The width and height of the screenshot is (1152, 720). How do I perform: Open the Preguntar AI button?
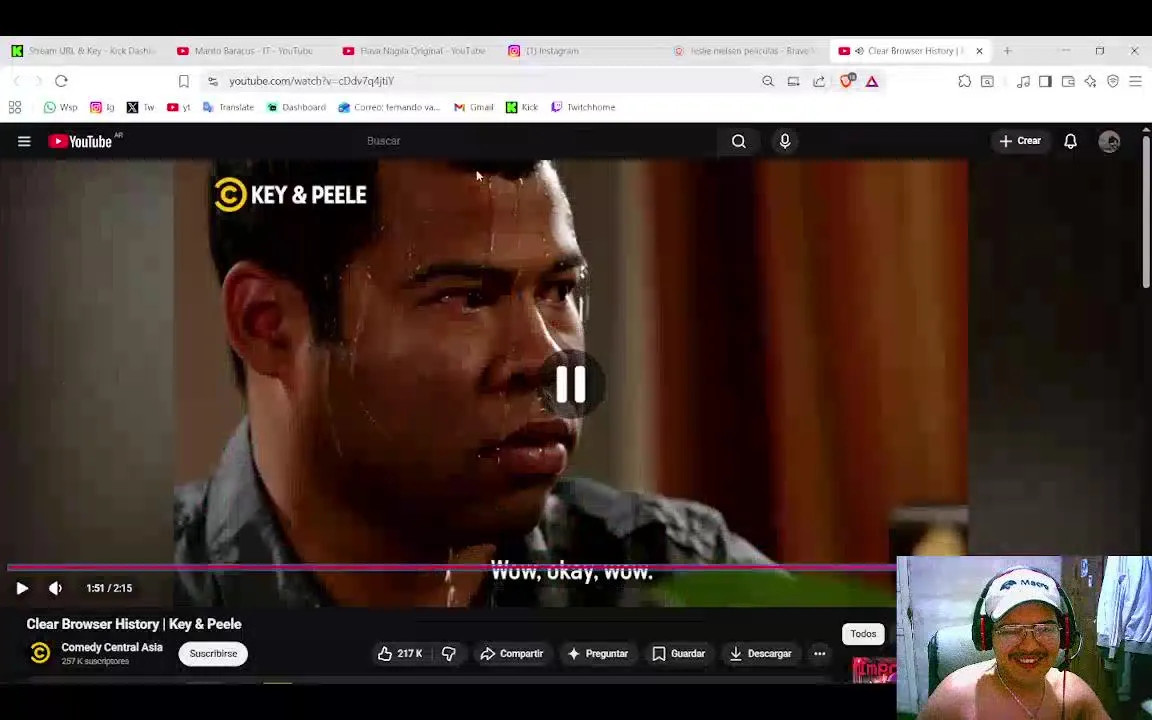point(598,653)
